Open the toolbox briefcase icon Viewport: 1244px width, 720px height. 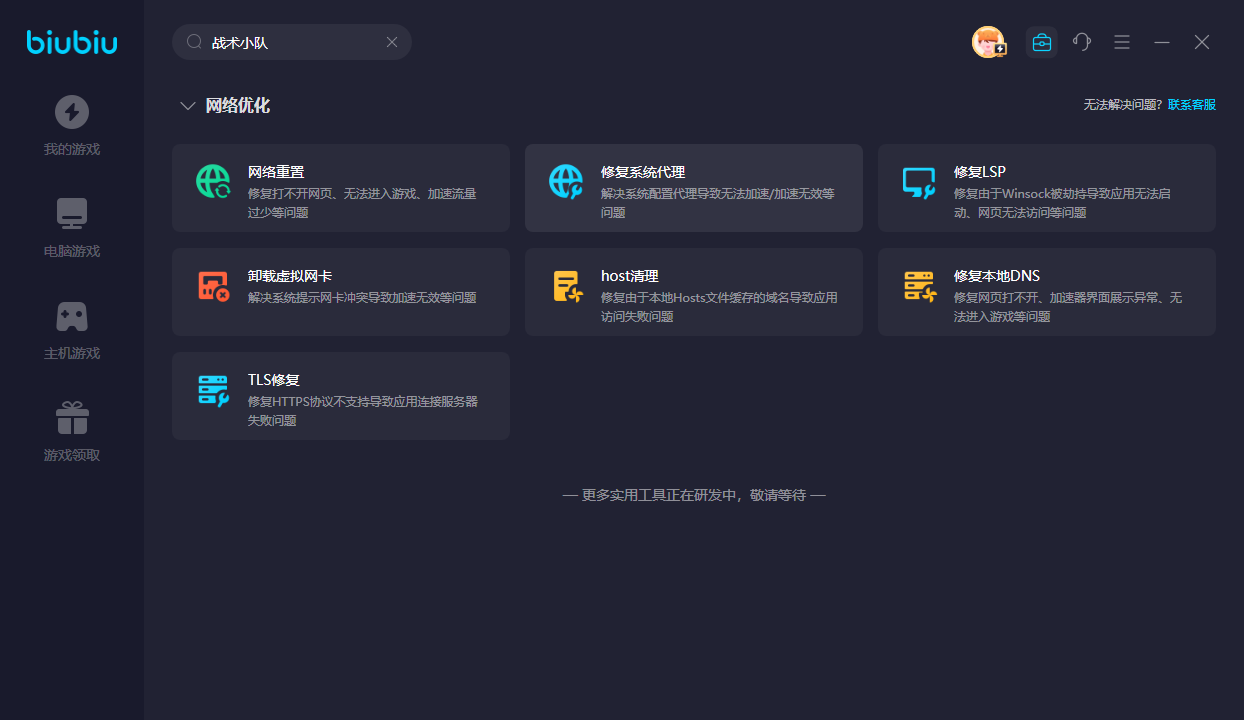coord(1041,42)
